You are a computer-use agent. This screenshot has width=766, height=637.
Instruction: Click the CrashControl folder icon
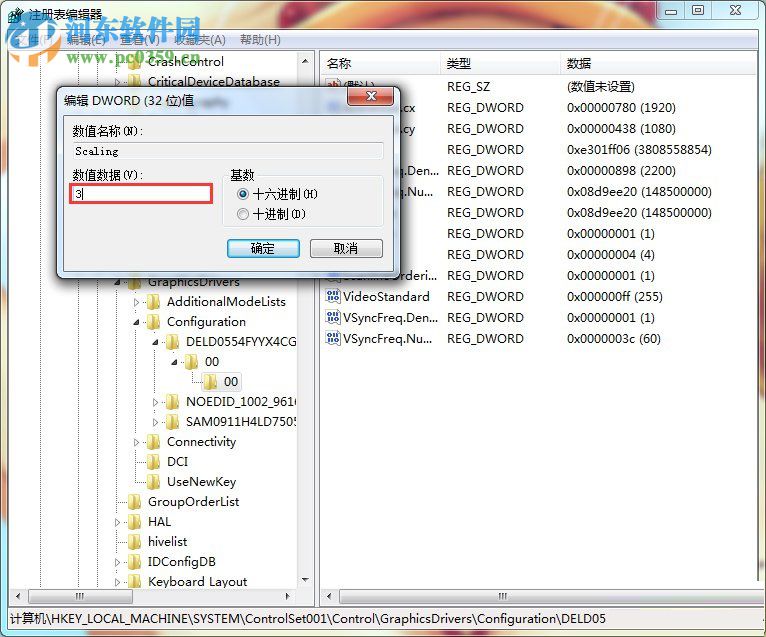(134, 63)
